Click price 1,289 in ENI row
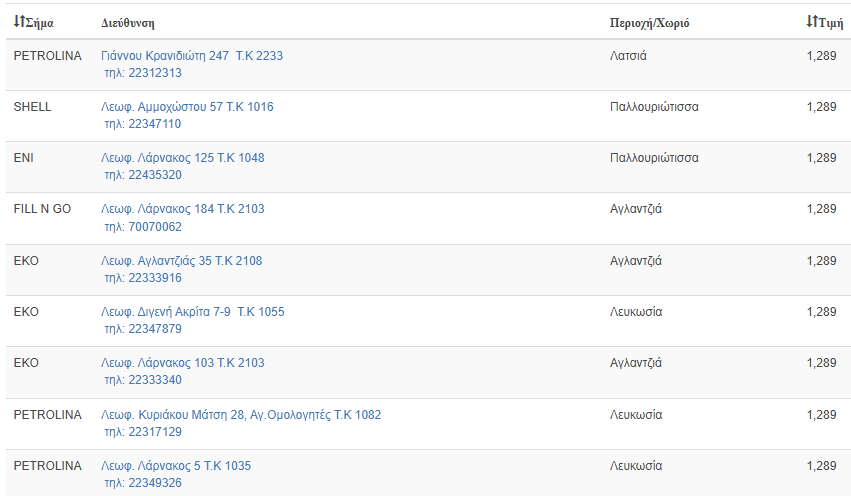 822,158
